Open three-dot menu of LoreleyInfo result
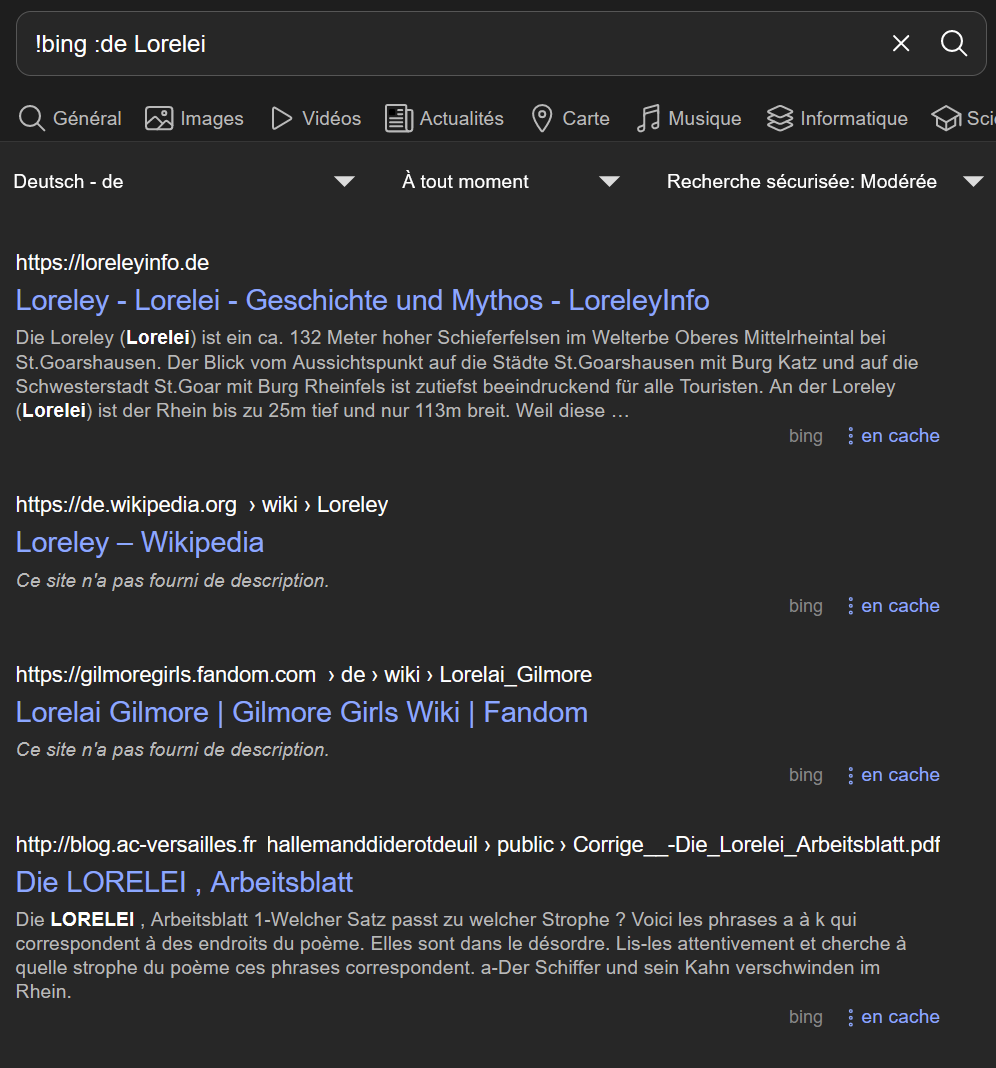Viewport: 996px width, 1068px height. click(x=850, y=436)
